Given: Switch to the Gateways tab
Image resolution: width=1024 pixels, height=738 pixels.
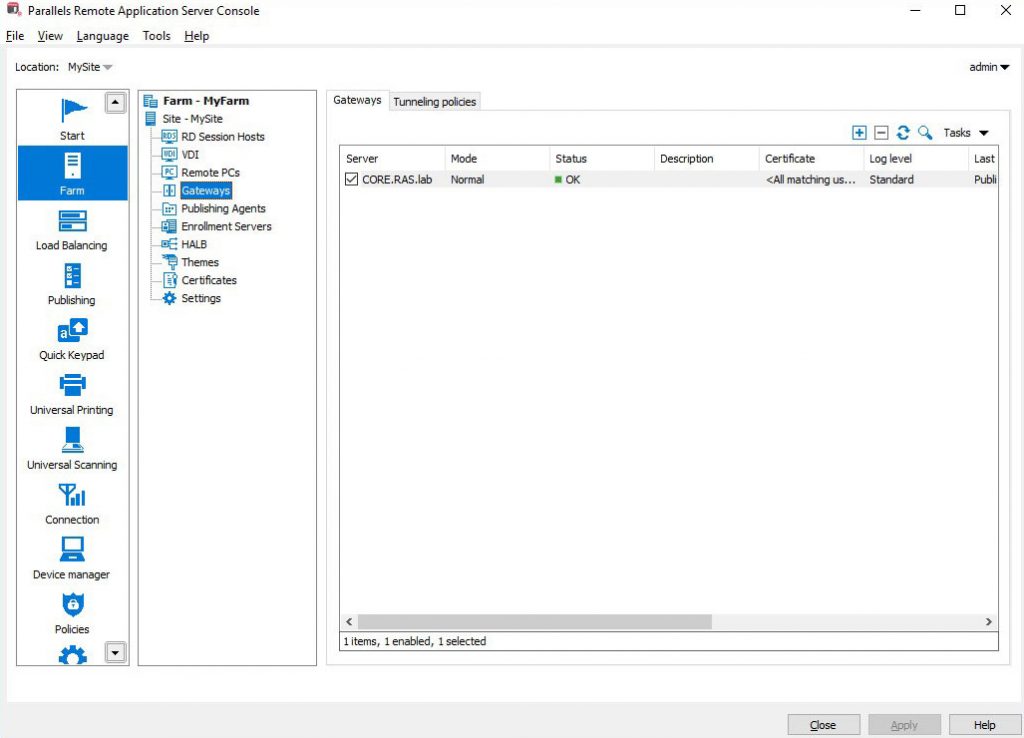Looking at the screenshot, I should pos(357,100).
